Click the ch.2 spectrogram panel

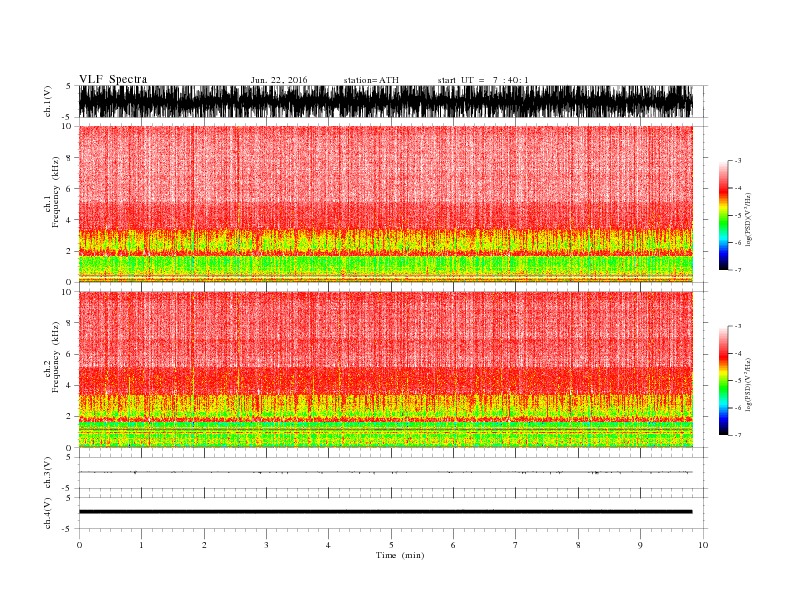pos(386,370)
